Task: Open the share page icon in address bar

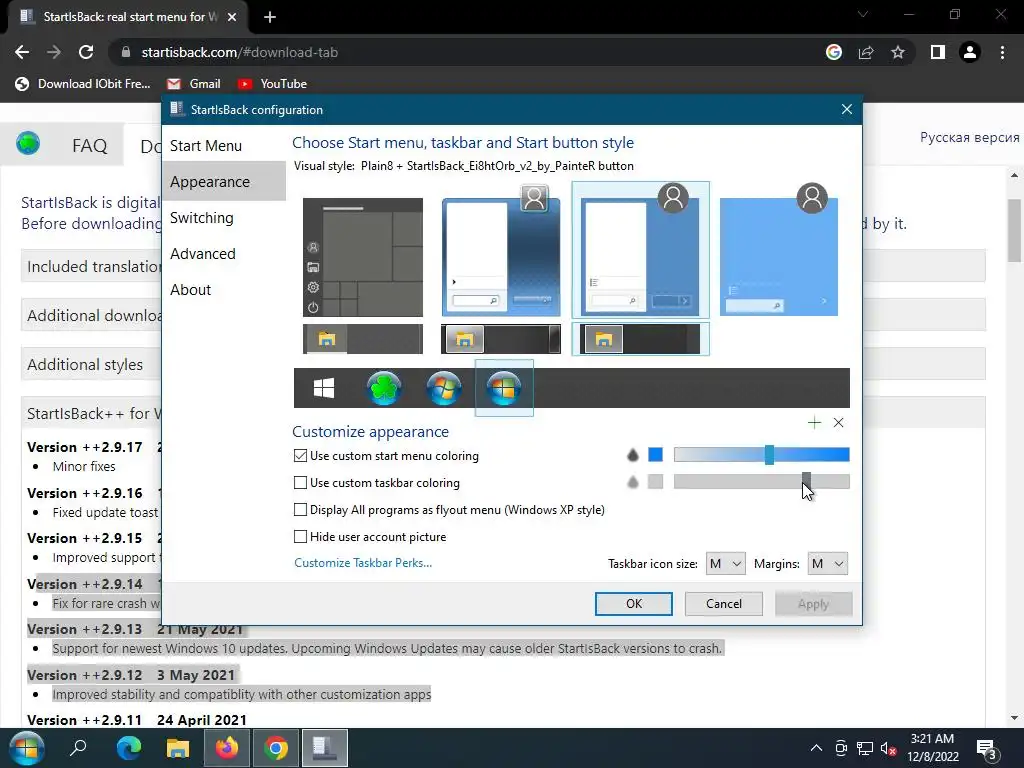Action: (866, 52)
